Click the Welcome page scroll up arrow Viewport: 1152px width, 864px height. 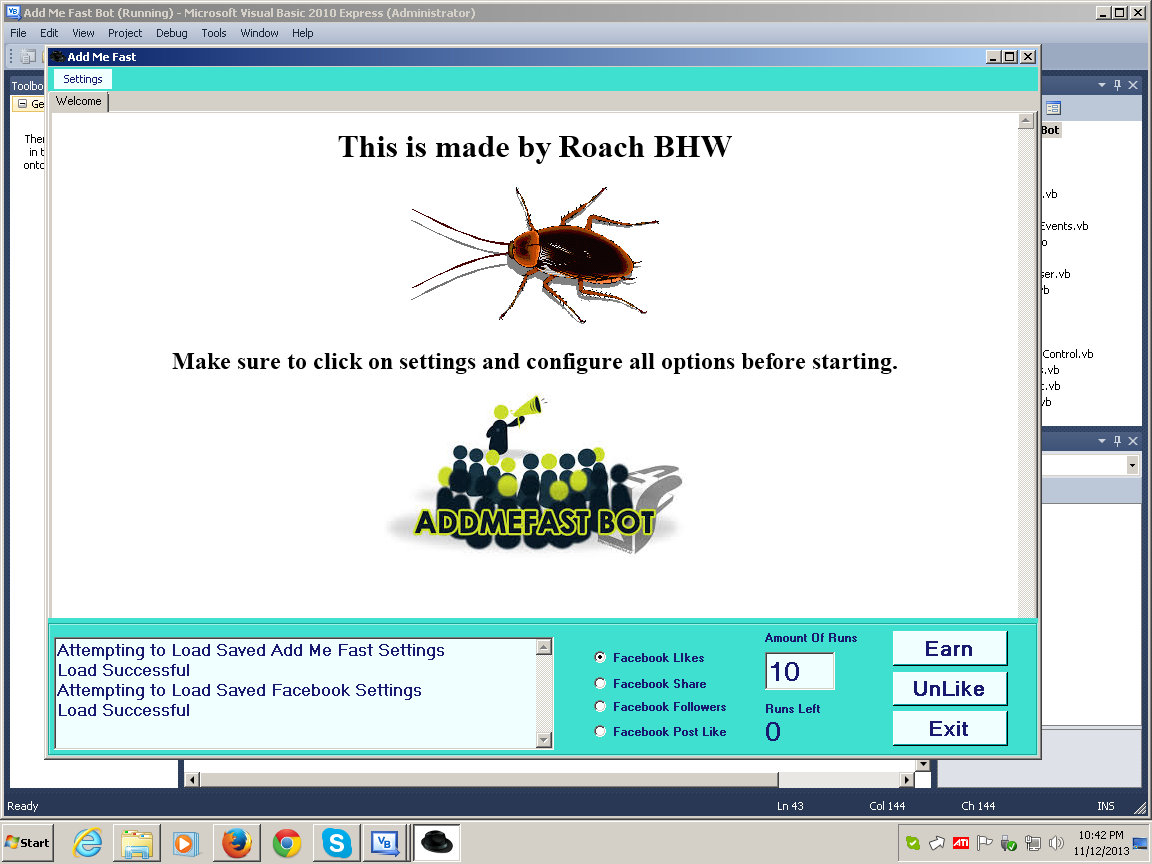click(x=1026, y=121)
